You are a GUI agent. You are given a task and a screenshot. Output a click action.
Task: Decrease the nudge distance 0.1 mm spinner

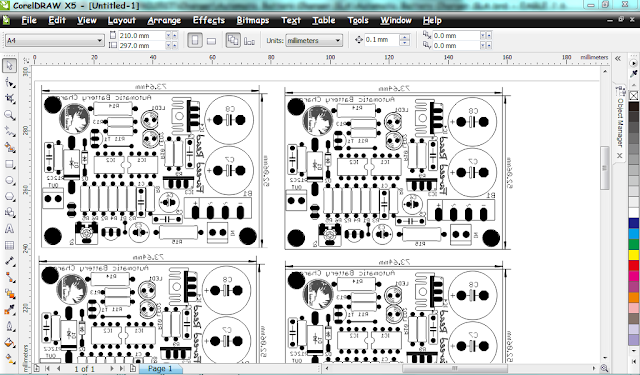(404, 43)
